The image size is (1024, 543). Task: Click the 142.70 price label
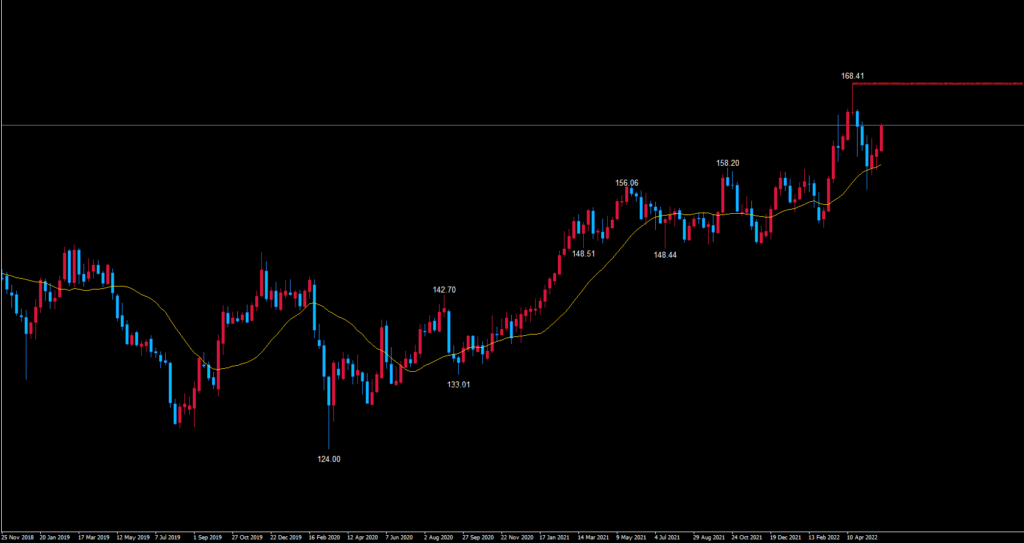[x=444, y=290]
